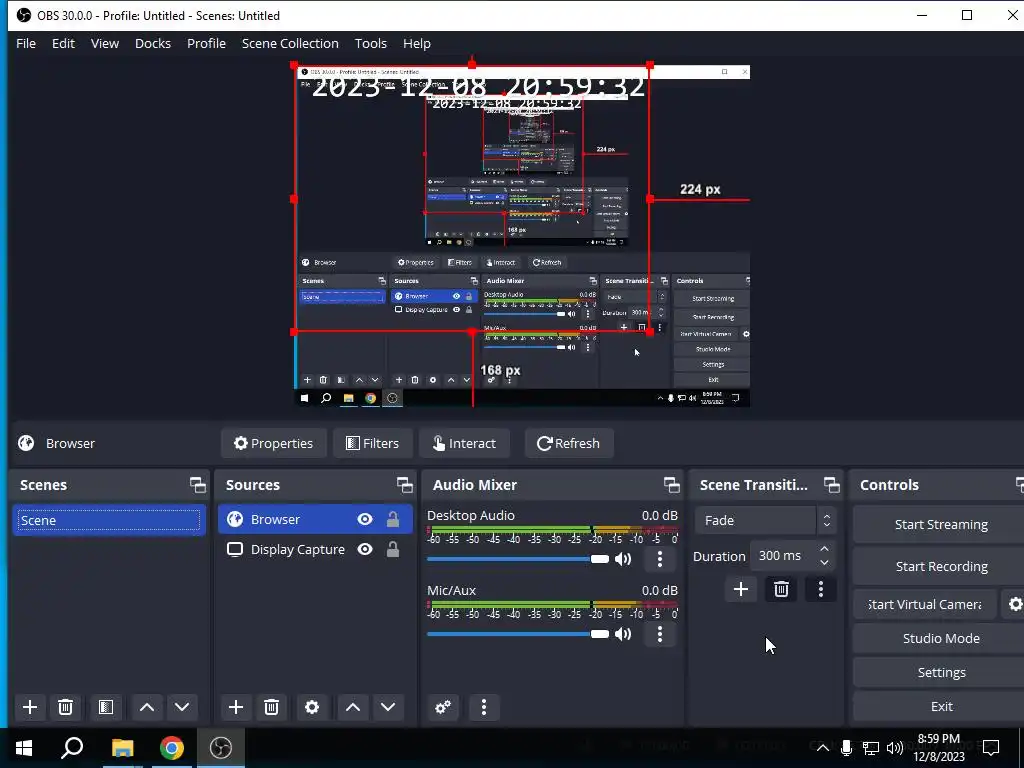Mute Desktop Audio speaker icon
The height and width of the screenshot is (768, 1024).
(x=623, y=559)
